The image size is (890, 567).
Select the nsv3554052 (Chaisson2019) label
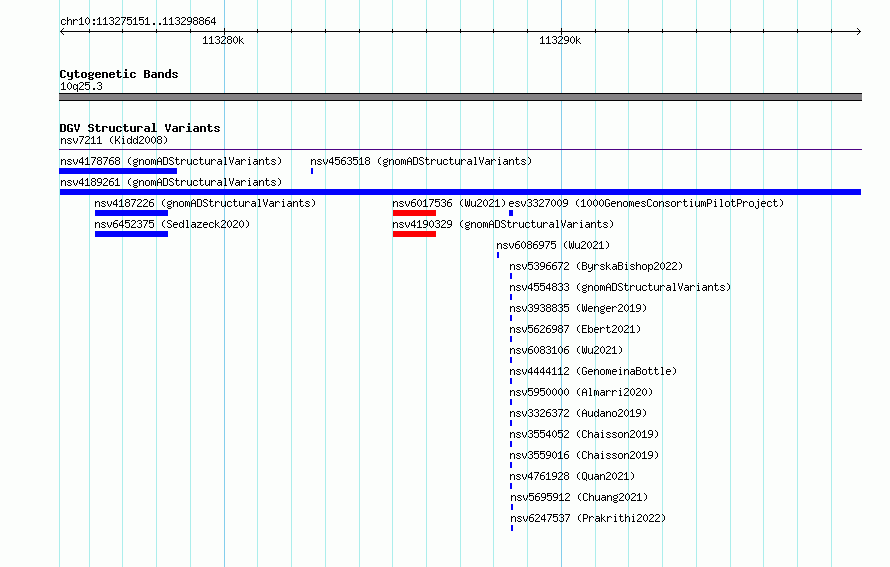[584, 434]
